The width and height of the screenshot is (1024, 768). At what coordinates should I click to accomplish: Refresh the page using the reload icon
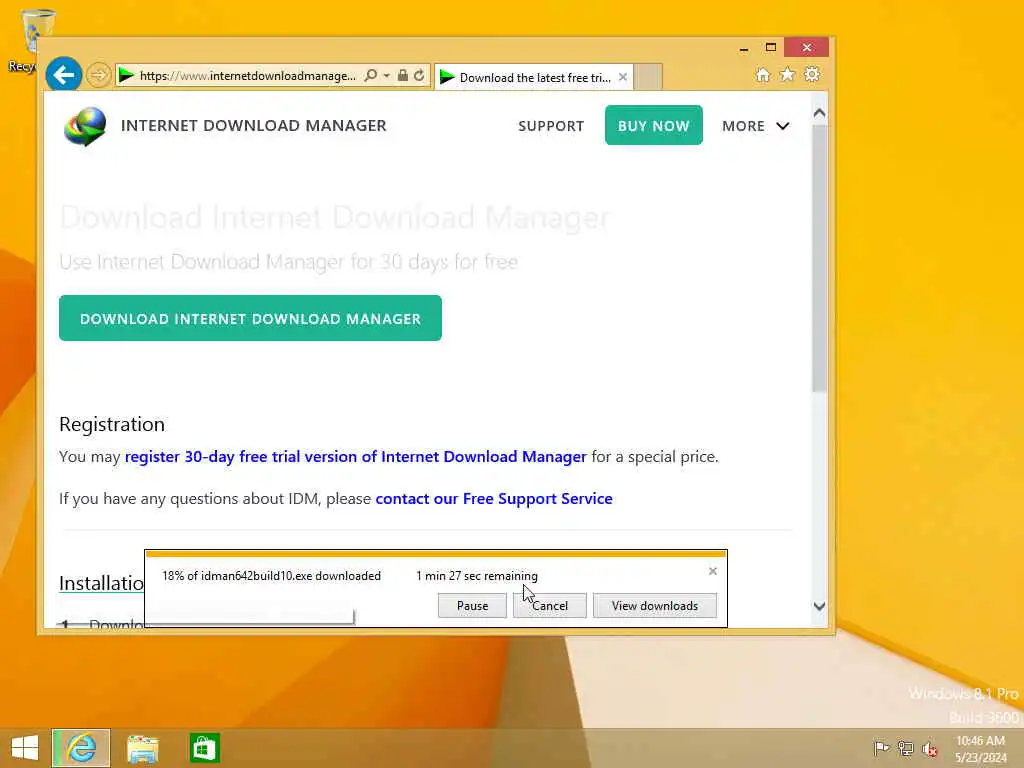(419, 75)
